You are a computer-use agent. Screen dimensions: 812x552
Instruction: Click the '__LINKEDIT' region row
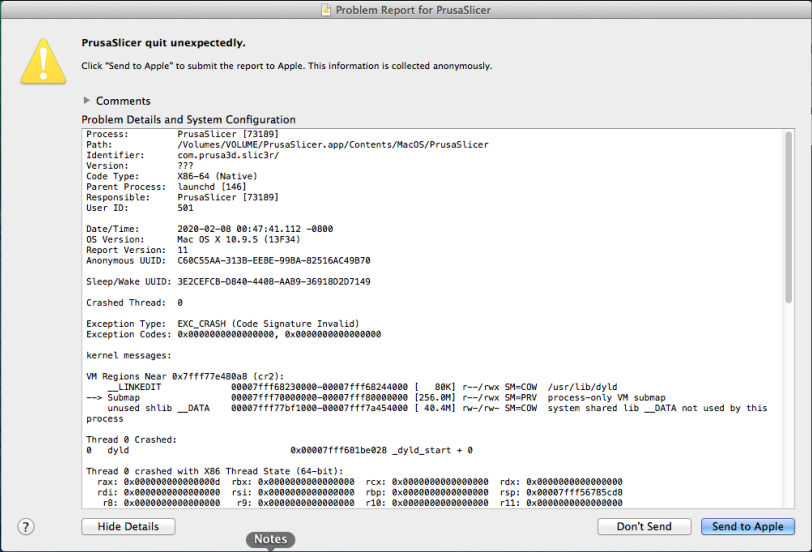pyautogui.click(x=362, y=387)
